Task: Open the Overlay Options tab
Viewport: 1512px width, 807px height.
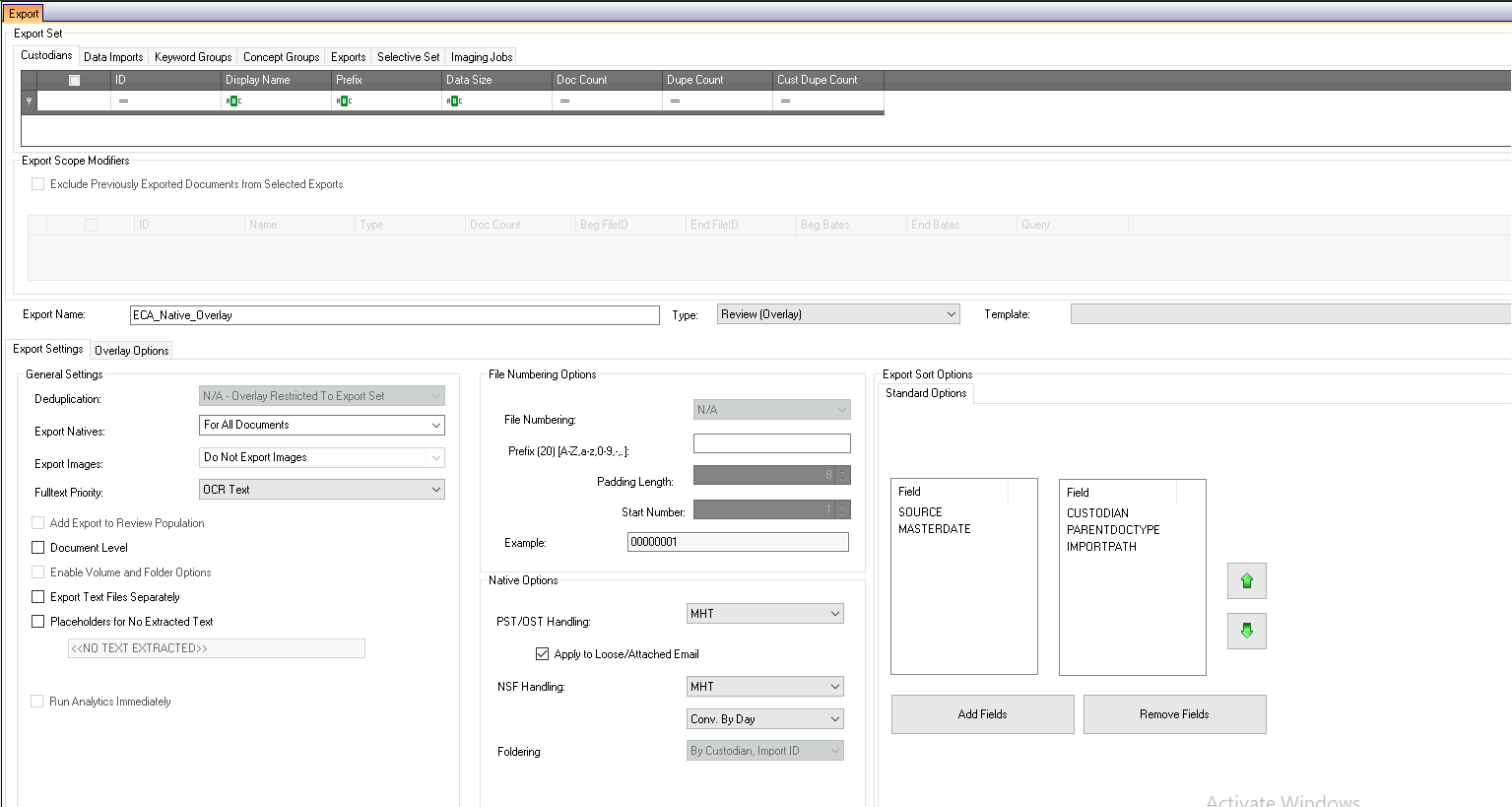Action: [x=132, y=351]
